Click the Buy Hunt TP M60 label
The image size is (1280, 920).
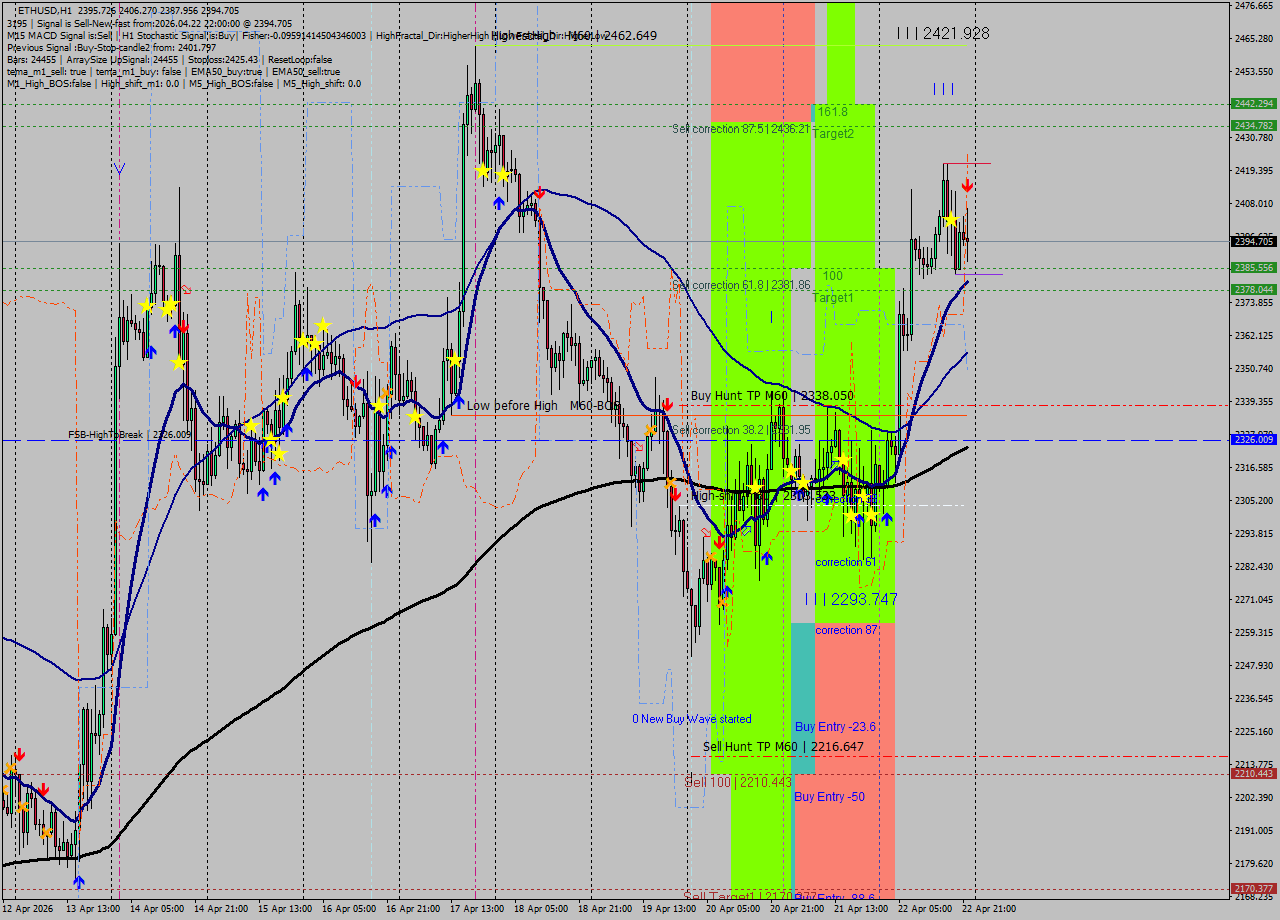click(771, 396)
